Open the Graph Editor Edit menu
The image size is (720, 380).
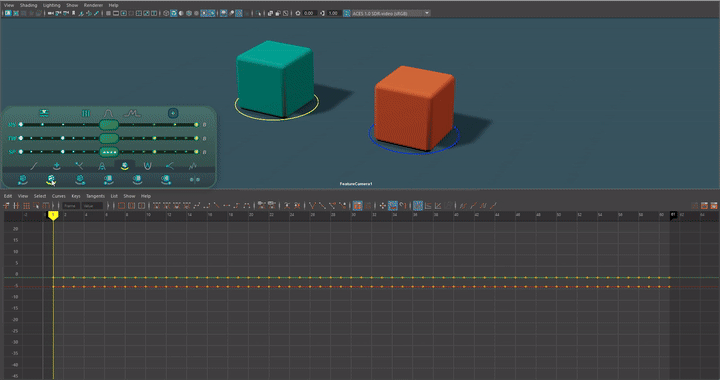(8, 196)
